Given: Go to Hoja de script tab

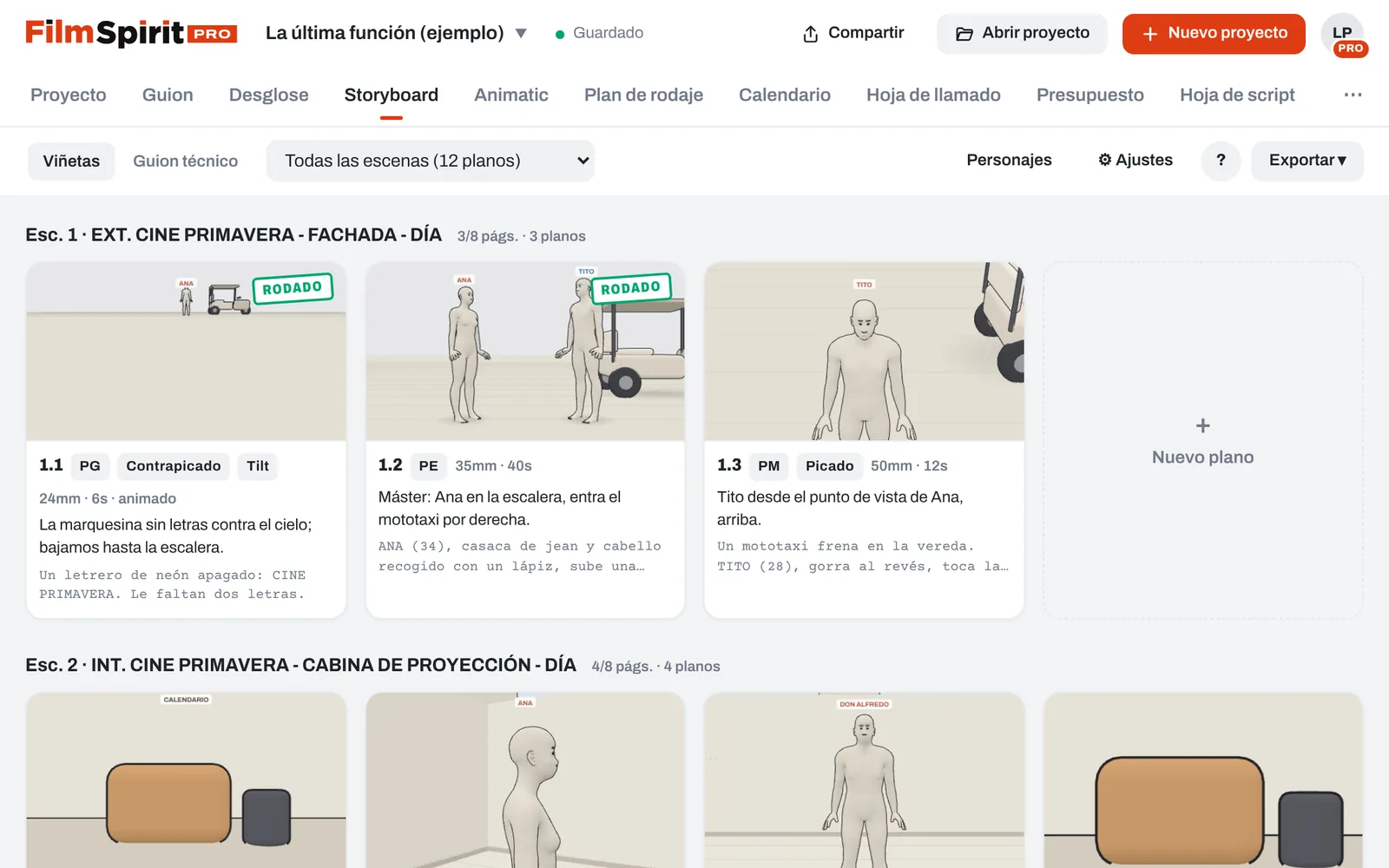Looking at the screenshot, I should [1237, 95].
